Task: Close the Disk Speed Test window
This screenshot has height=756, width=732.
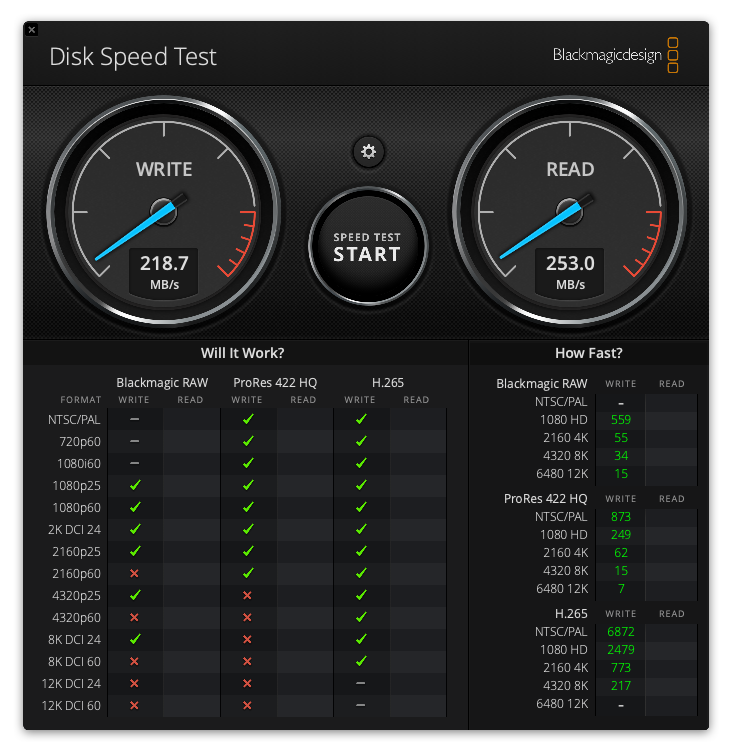Action: click(x=32, y=30)
